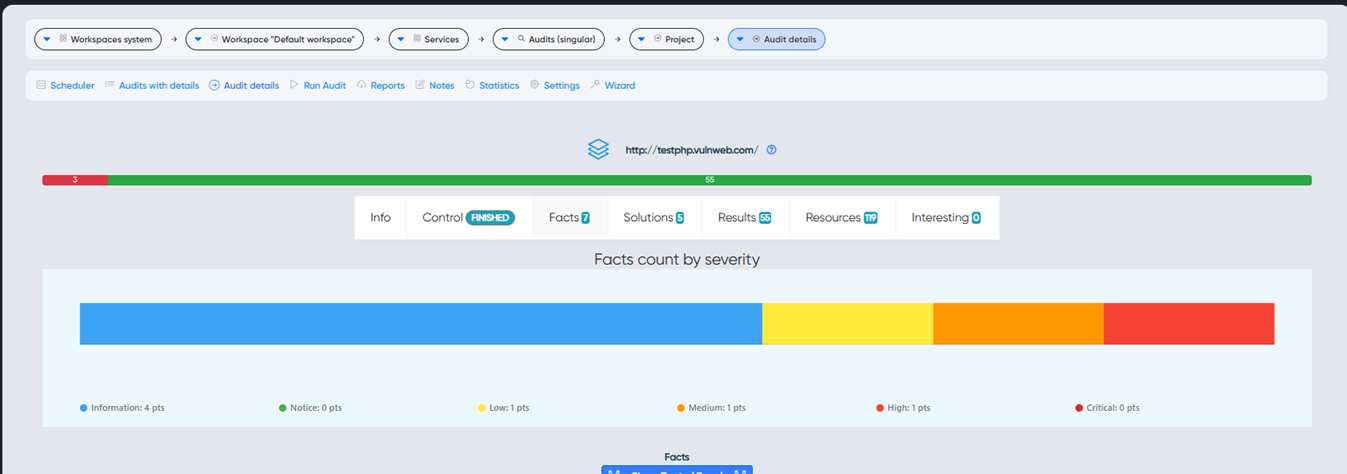Toggle the Information: 4 pts legend entry
1347x474 pixels.
point(122,408)
